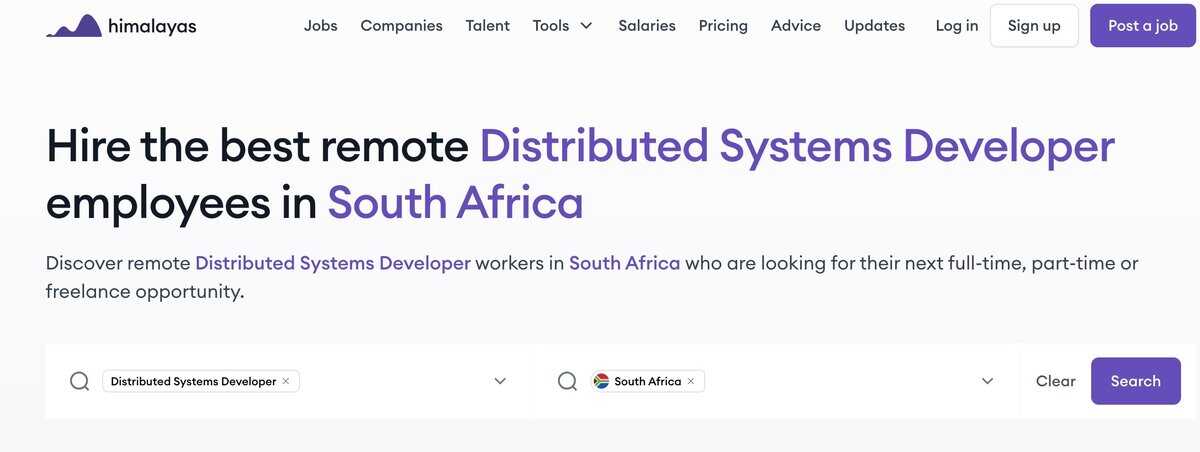1200x452 pixels.
Task: Open the Pricing page
Action: pyautogui.click(x=723, y=26)
